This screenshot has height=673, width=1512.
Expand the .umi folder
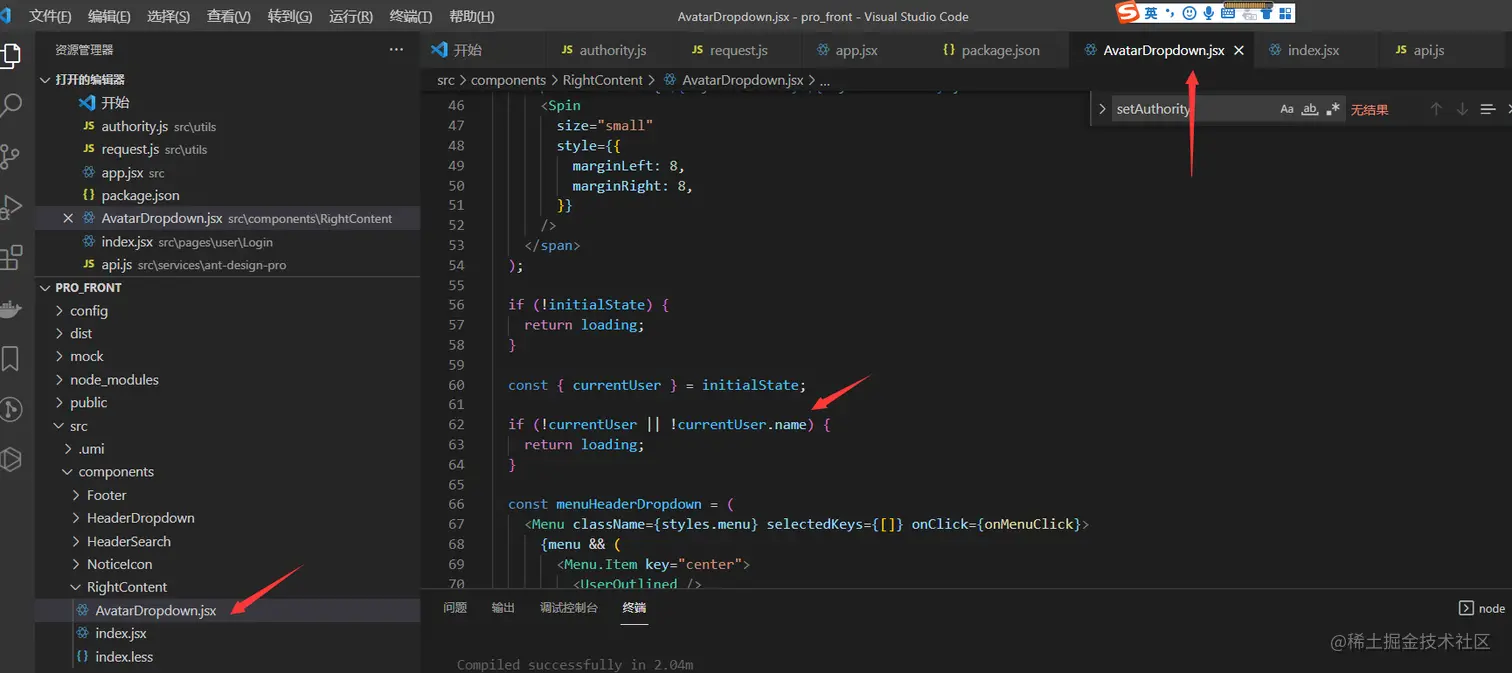[228, 449]
